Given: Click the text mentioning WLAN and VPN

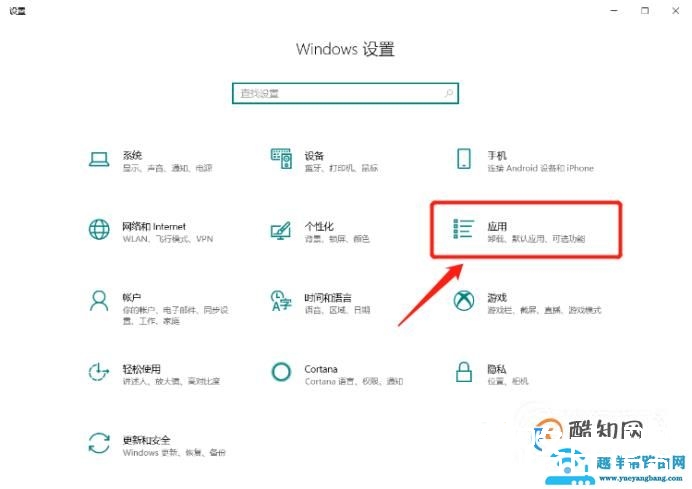Looking at the screenshot, I should point(168,239).
